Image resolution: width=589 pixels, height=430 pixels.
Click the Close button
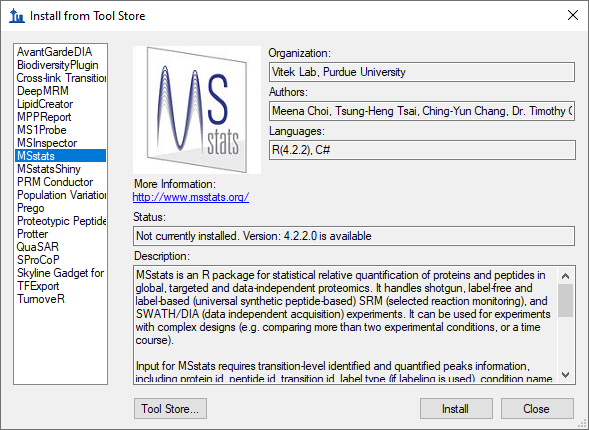(537, 409)
